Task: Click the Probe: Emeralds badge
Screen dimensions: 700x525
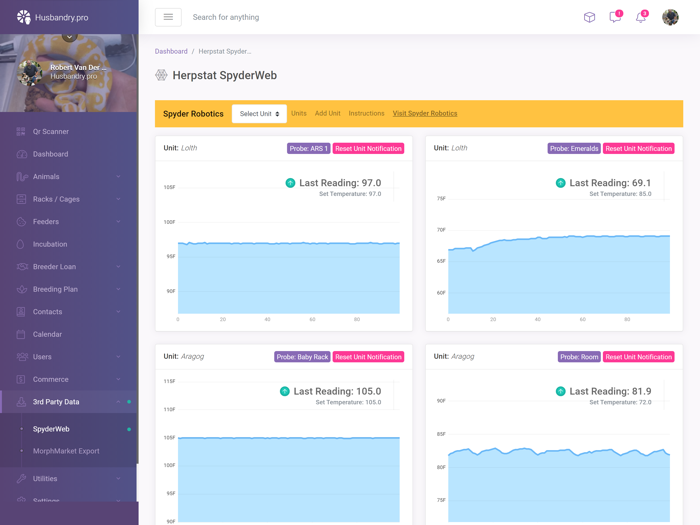Action: point(574,149)
